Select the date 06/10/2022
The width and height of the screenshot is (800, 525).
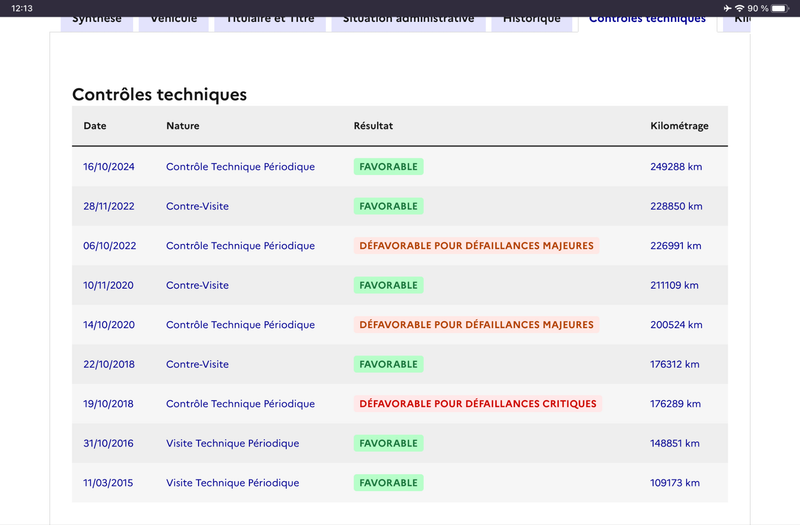coord(110,246)
